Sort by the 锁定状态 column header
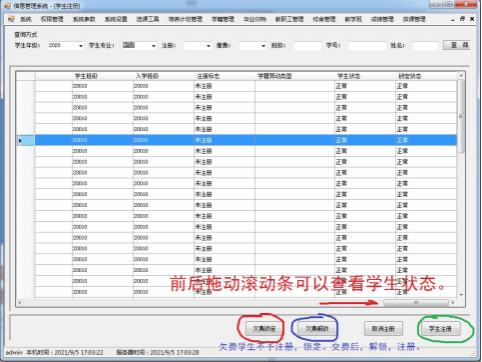Viewport: 482px width, 362px height. (426, 76)
